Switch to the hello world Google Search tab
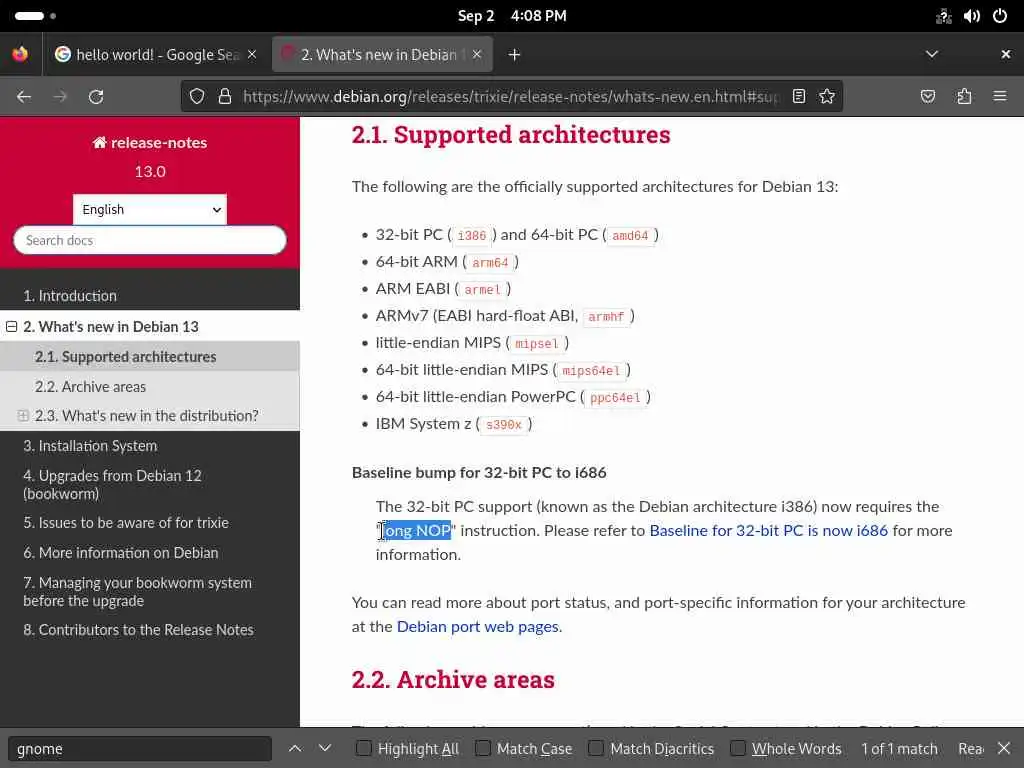The image size is (1024, 768). [157, 54]
